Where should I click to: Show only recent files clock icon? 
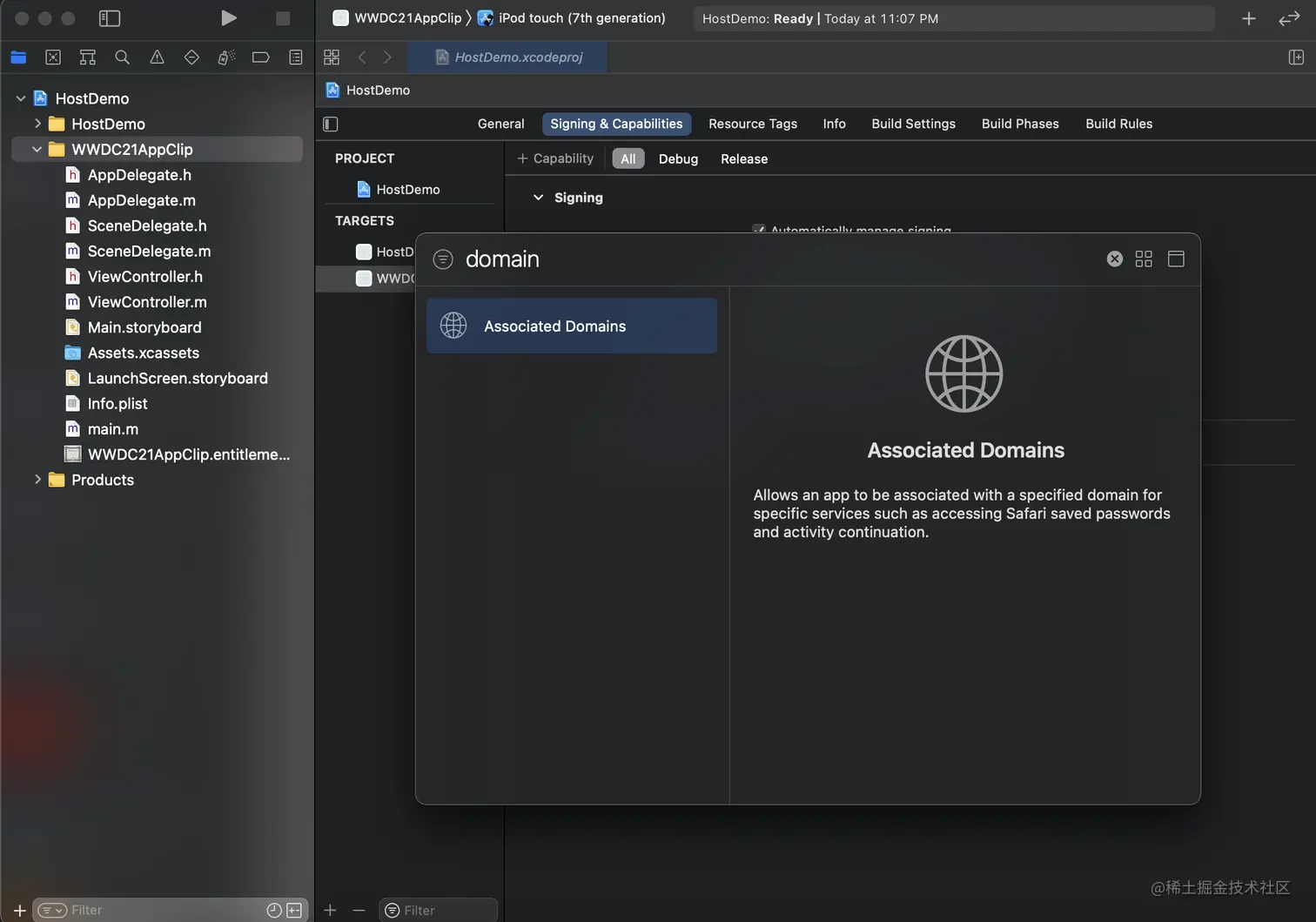(x=273, y=910)
